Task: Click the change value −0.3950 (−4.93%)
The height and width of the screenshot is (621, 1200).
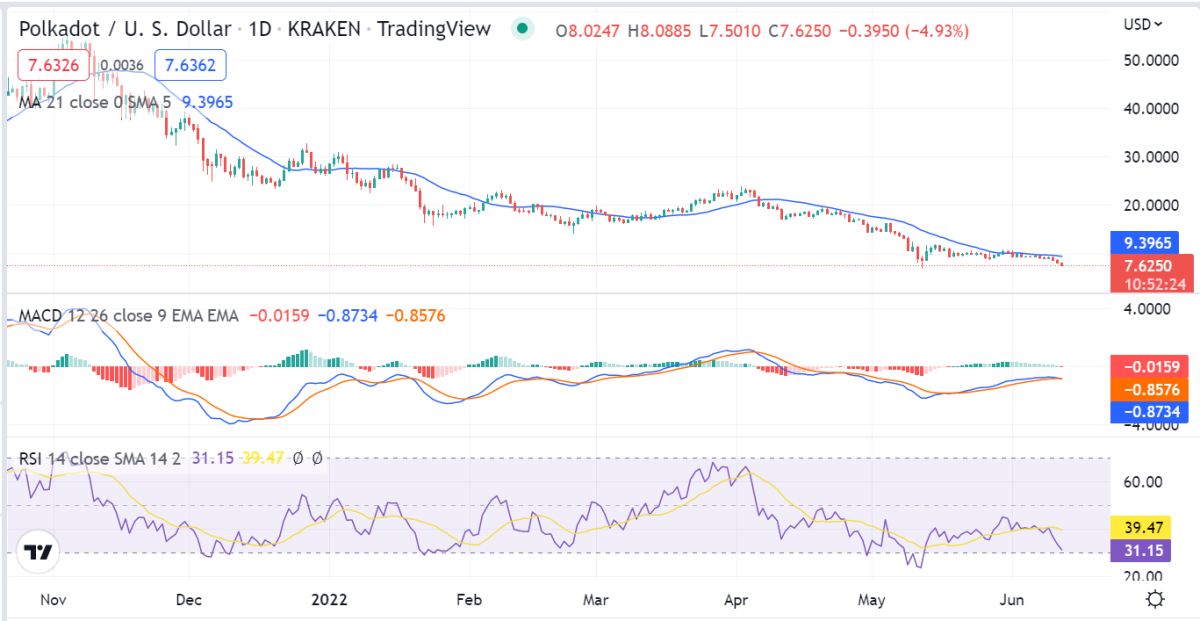Action: pos(904,31)
